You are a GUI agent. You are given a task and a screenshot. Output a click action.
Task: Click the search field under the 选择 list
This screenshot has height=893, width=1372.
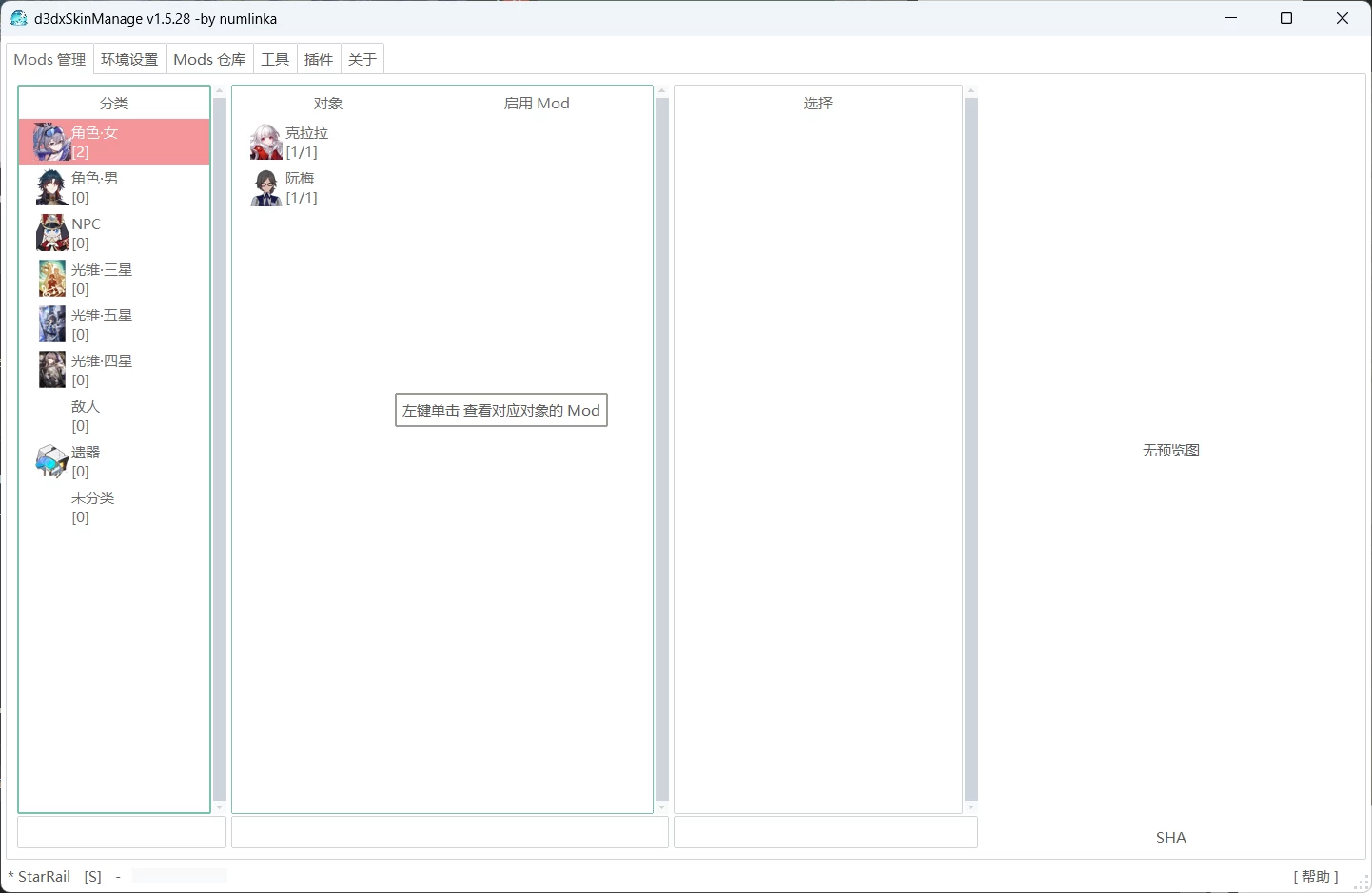point(826,832)
